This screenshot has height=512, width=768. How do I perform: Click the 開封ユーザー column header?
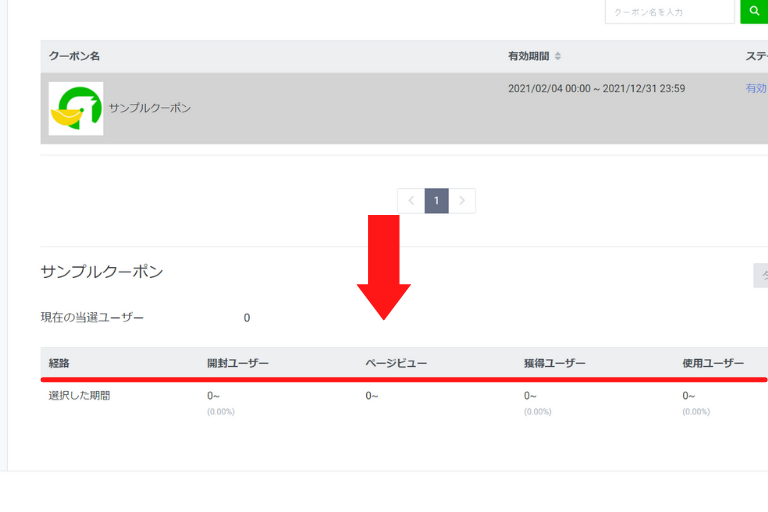[238, 363]
